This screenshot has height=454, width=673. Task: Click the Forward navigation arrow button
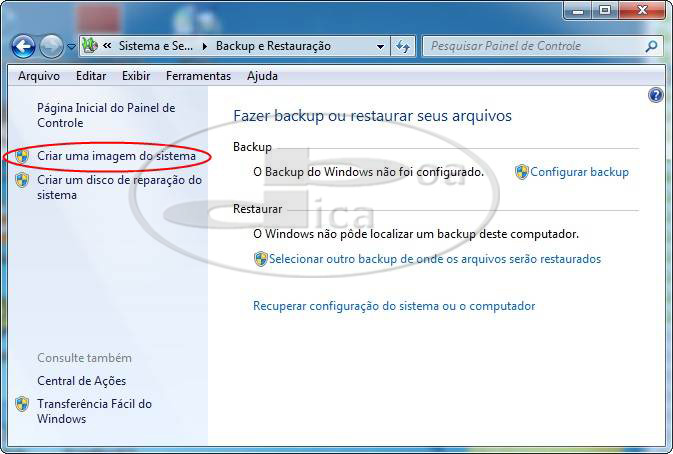(52, 46)
